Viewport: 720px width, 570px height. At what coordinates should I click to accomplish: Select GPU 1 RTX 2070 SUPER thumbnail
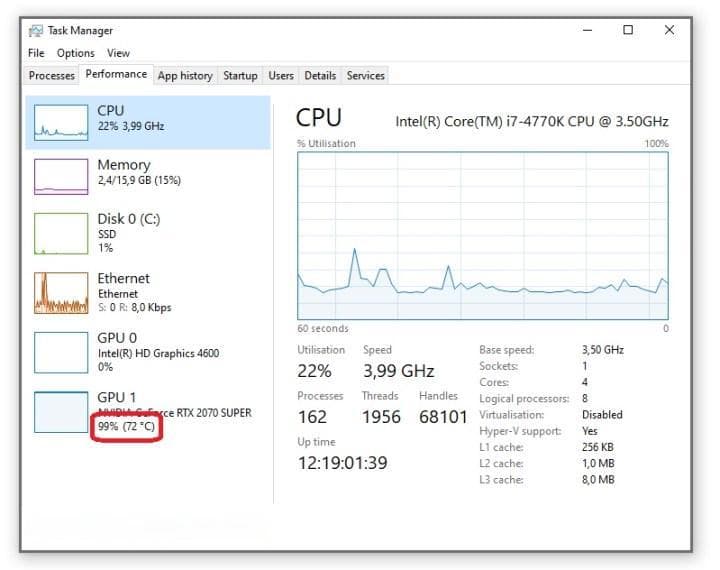click(x=61, y=412)
